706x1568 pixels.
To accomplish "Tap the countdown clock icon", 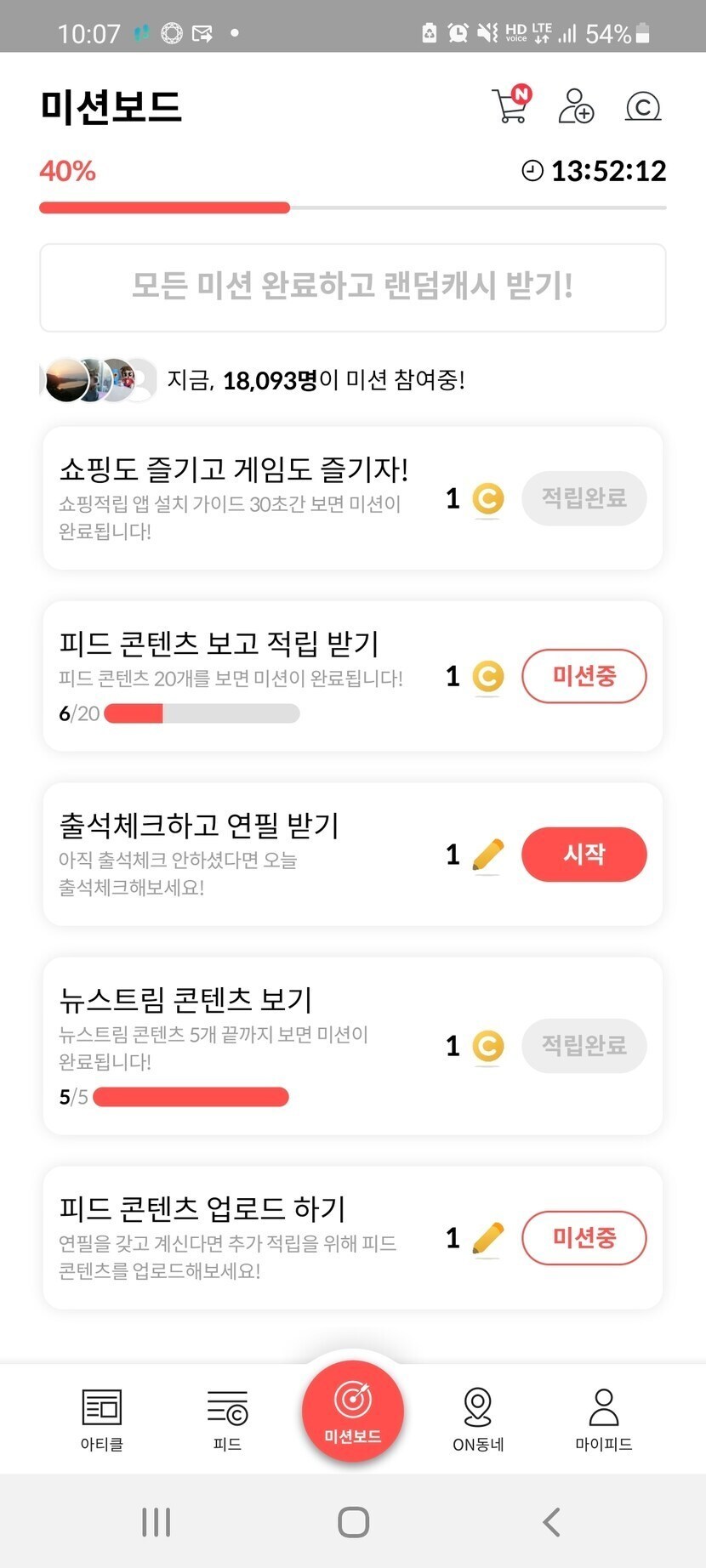I will [532, 171].
